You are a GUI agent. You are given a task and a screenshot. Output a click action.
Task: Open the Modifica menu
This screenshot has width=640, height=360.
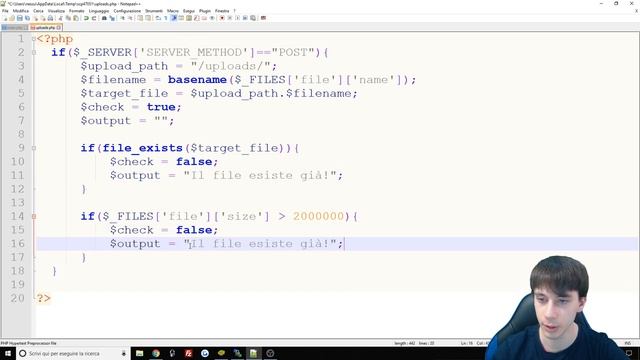point(21,11)
